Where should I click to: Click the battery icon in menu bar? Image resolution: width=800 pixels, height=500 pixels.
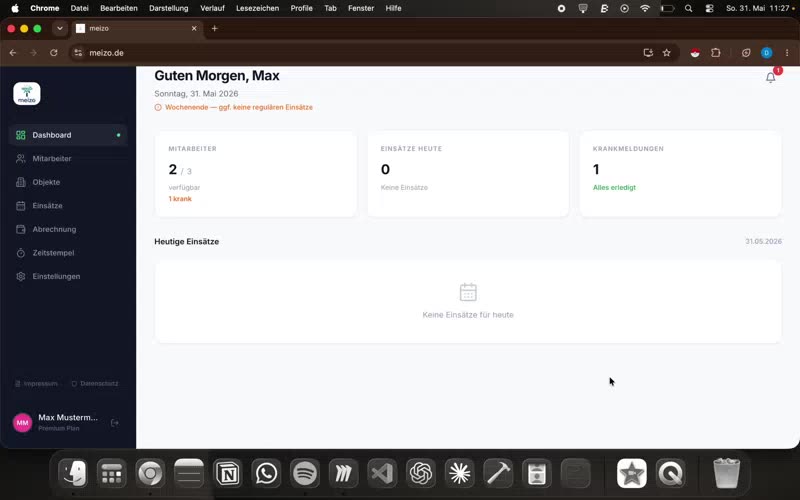(667, 8)
